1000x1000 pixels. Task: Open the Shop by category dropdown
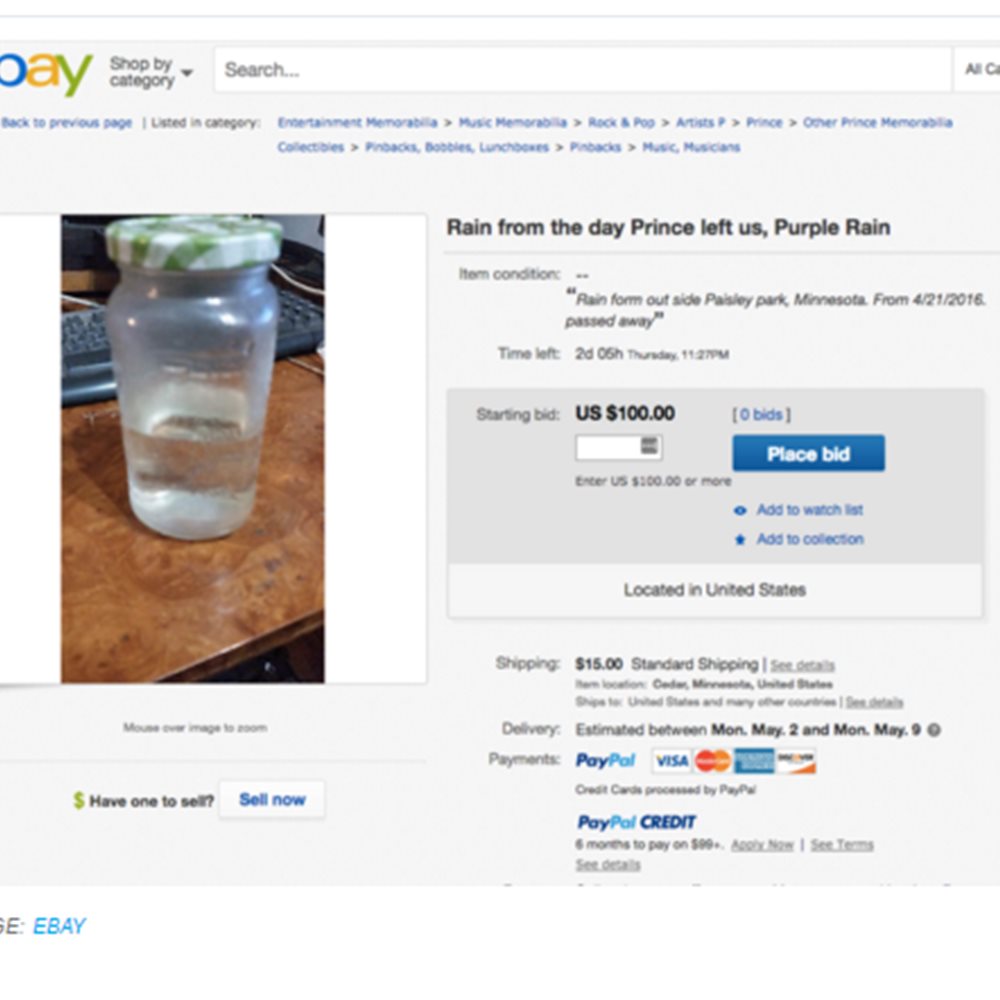(151, 72)
